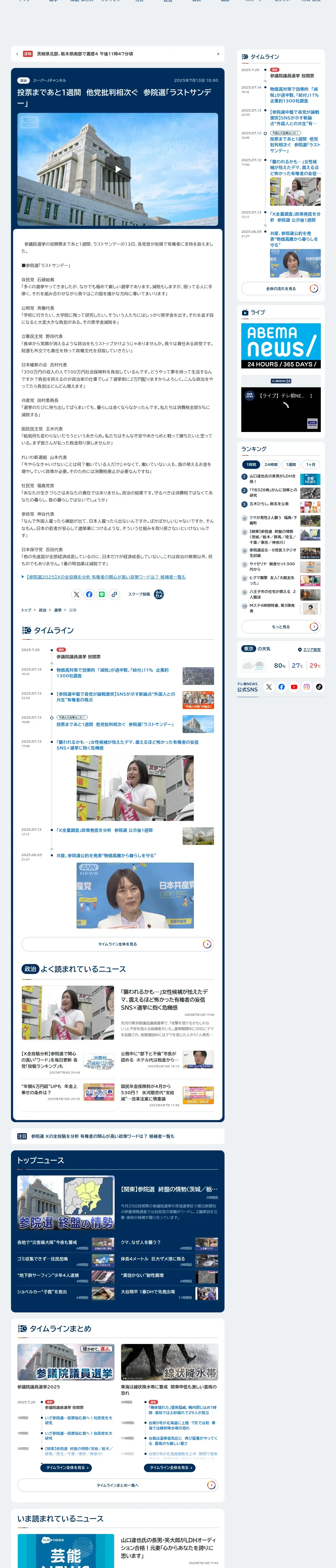Viewport: 336px width, 1568px height.
Task: Select 24時間 ranking tab
Action: point(271,464)
